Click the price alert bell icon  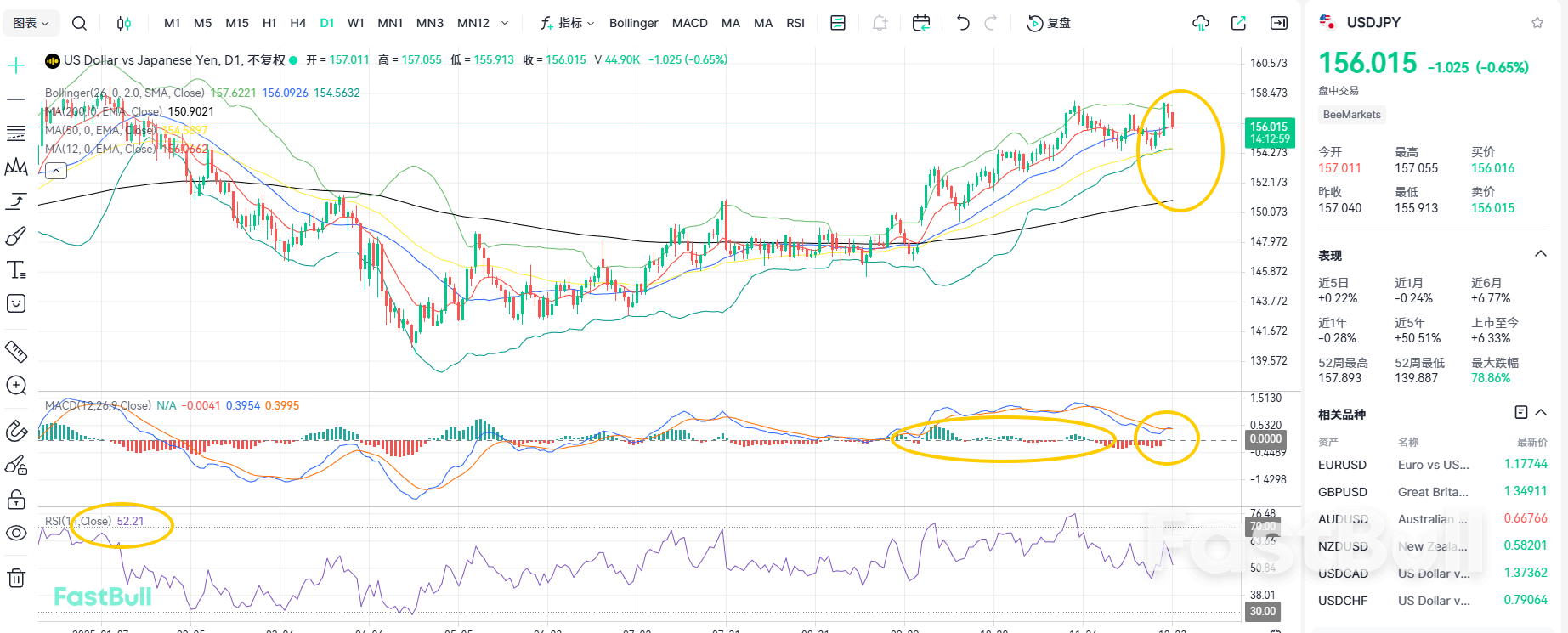[x=880, y=23]
